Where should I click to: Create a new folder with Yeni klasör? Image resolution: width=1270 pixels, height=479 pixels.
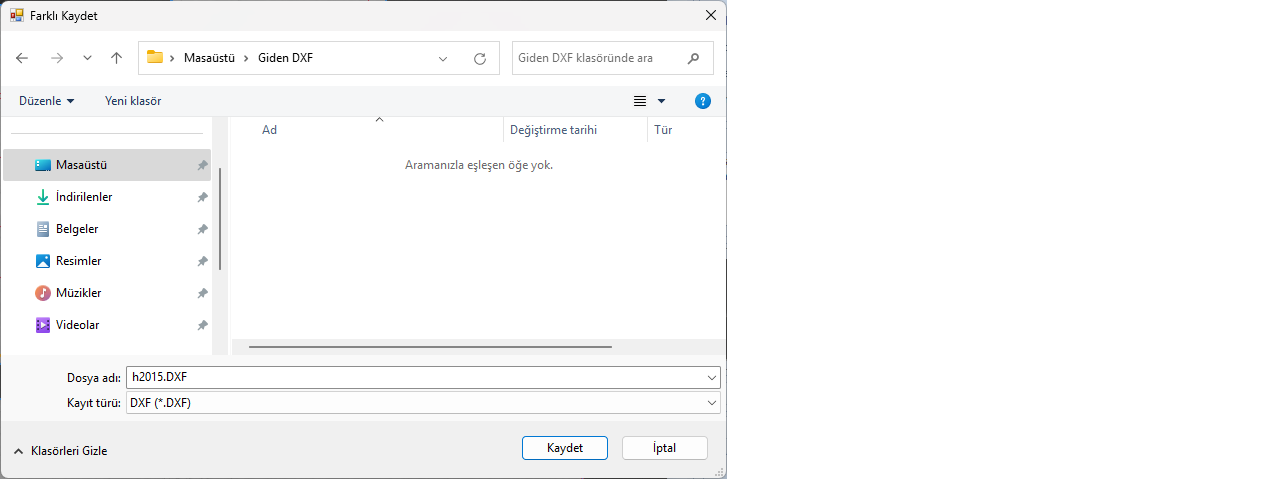coord(133,101)
